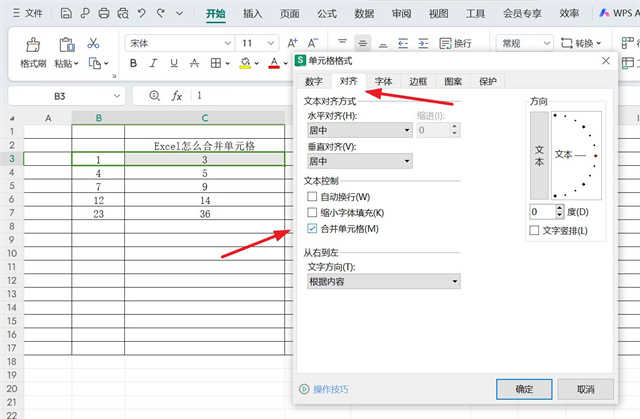This screenshot has width=640, height=419.
Task: Click the vertical 文本 orientation box
Action: coord(539,155)
